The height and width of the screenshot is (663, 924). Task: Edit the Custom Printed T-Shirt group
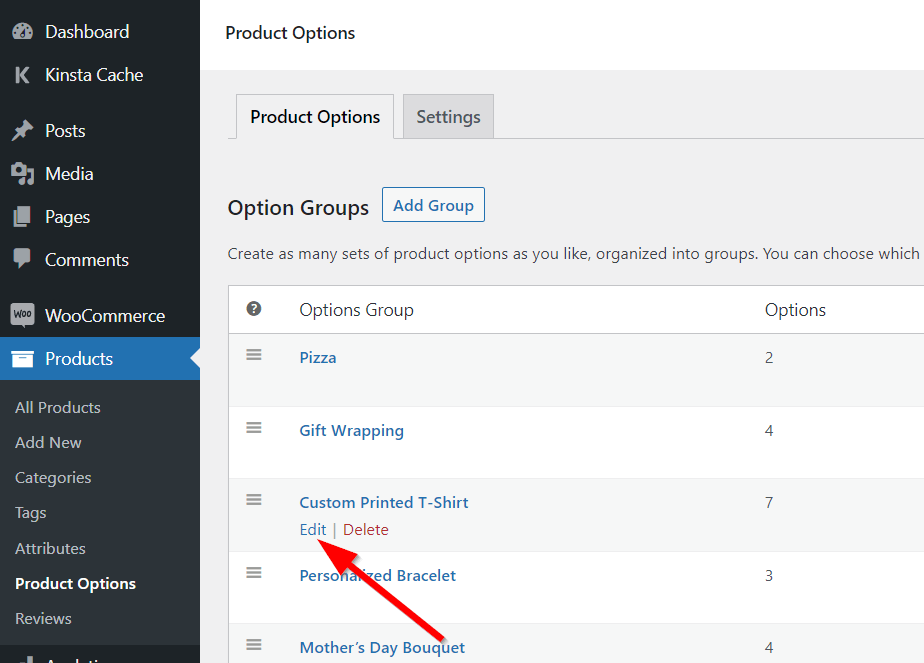point(312,529)
